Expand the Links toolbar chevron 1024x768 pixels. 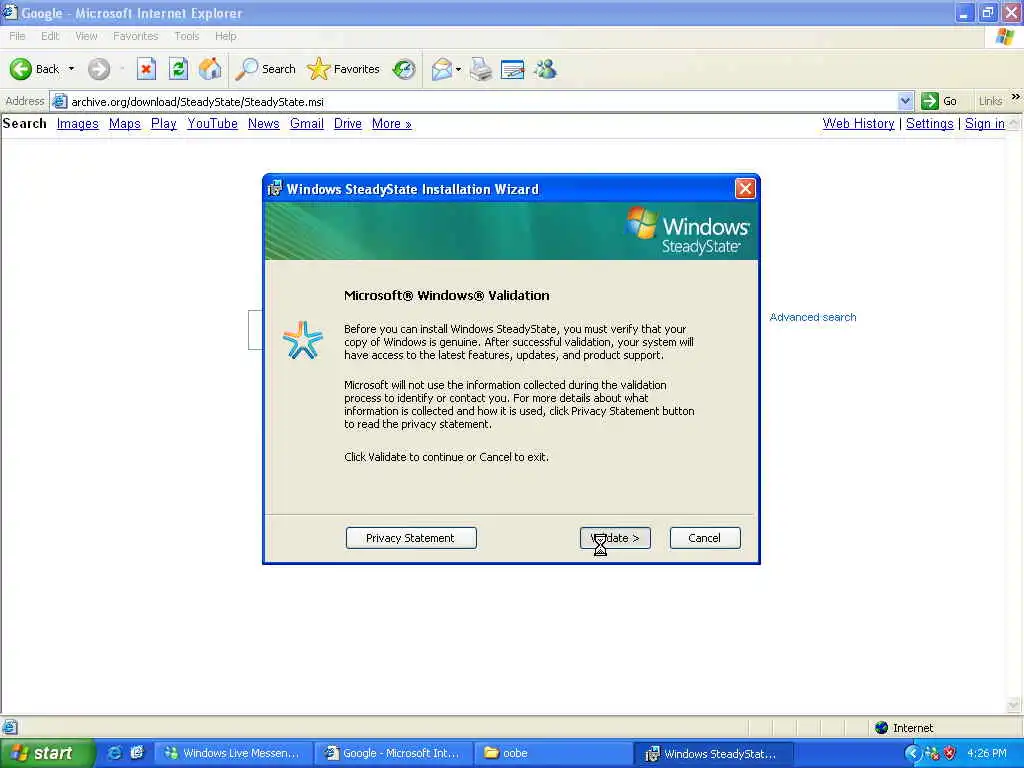tap(1016, 97)
